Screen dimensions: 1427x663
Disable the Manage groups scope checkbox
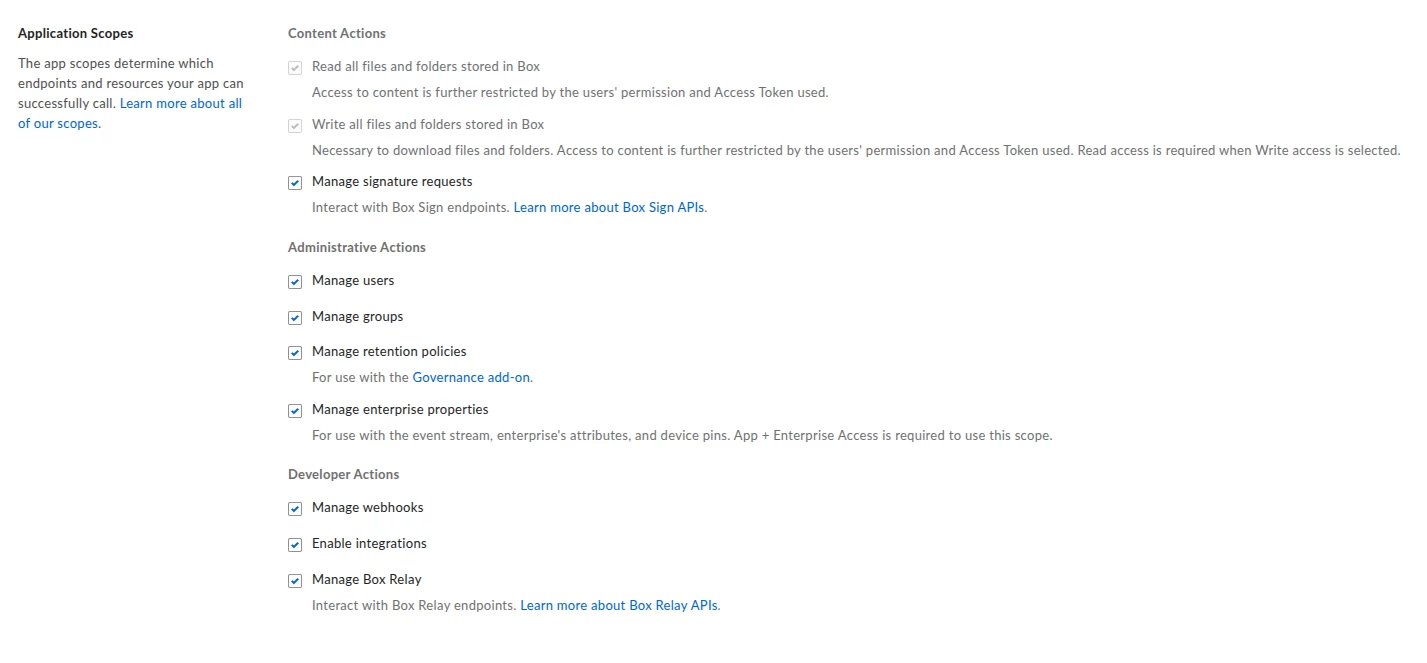coord(295,318)
